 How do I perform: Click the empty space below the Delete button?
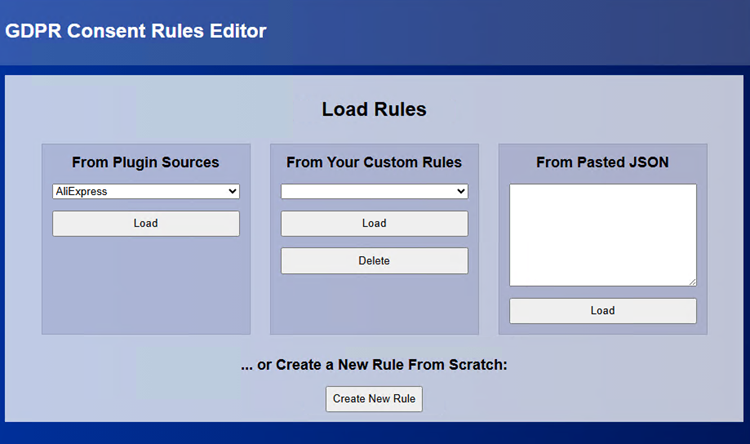pos(374,304)
